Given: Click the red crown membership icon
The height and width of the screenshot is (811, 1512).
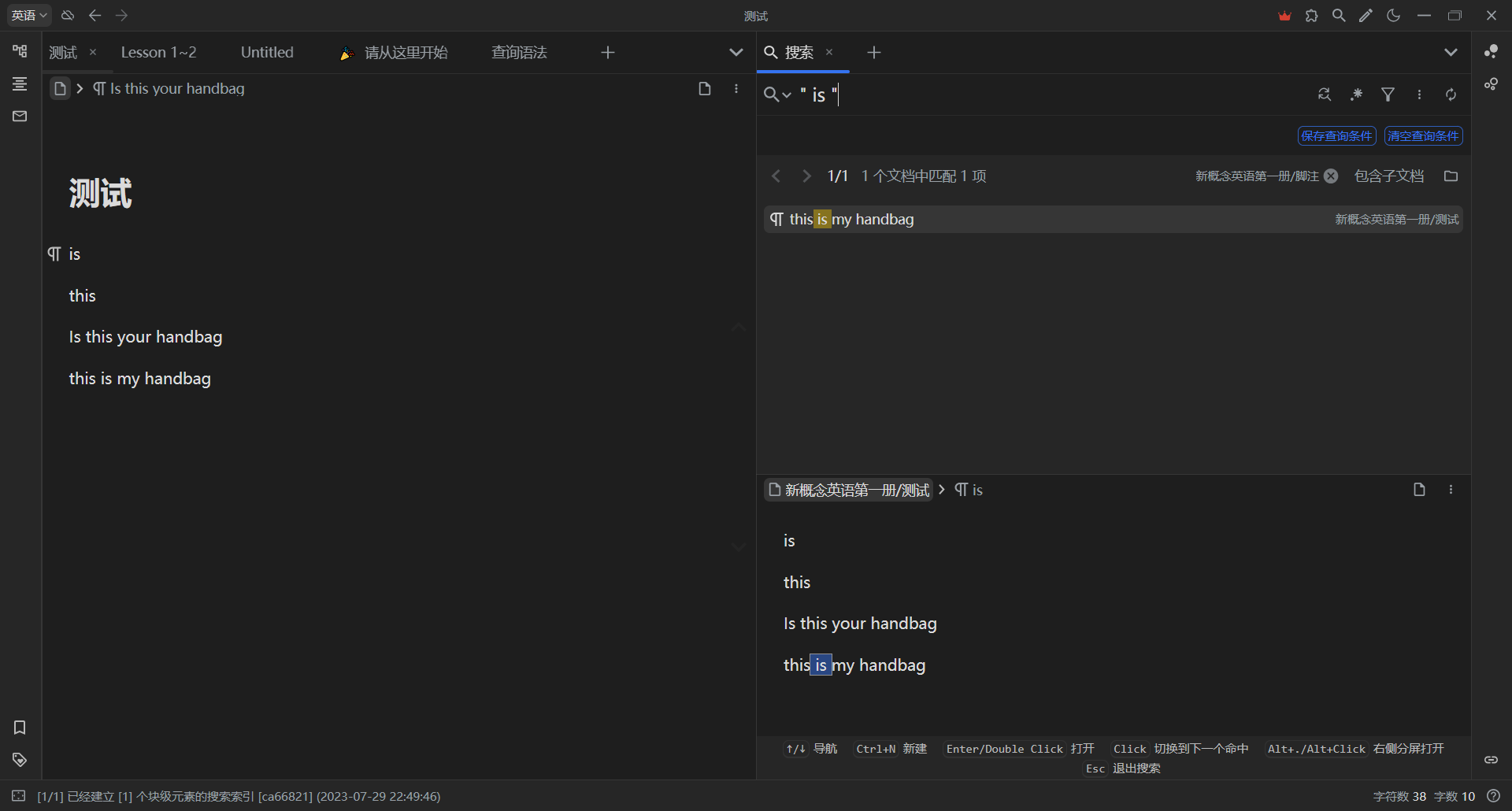Looking at the screenshot, I should pos(1284,15).
